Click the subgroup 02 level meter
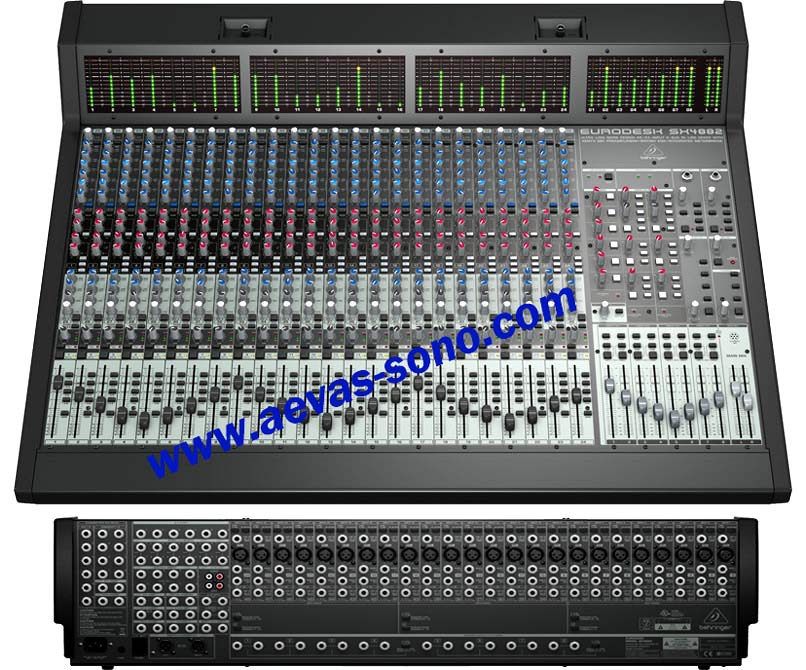Viewport: 806px width, 670px height. click(606, 85)
